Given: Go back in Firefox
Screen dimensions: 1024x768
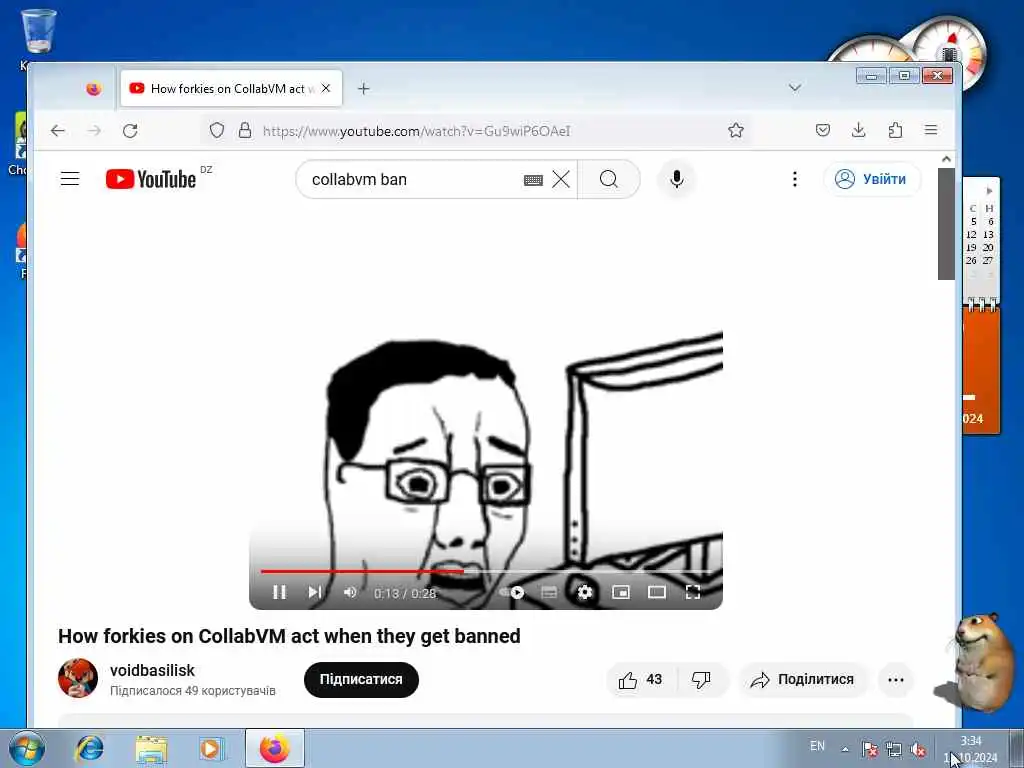Looking at the screenshot, I should 57,131.
